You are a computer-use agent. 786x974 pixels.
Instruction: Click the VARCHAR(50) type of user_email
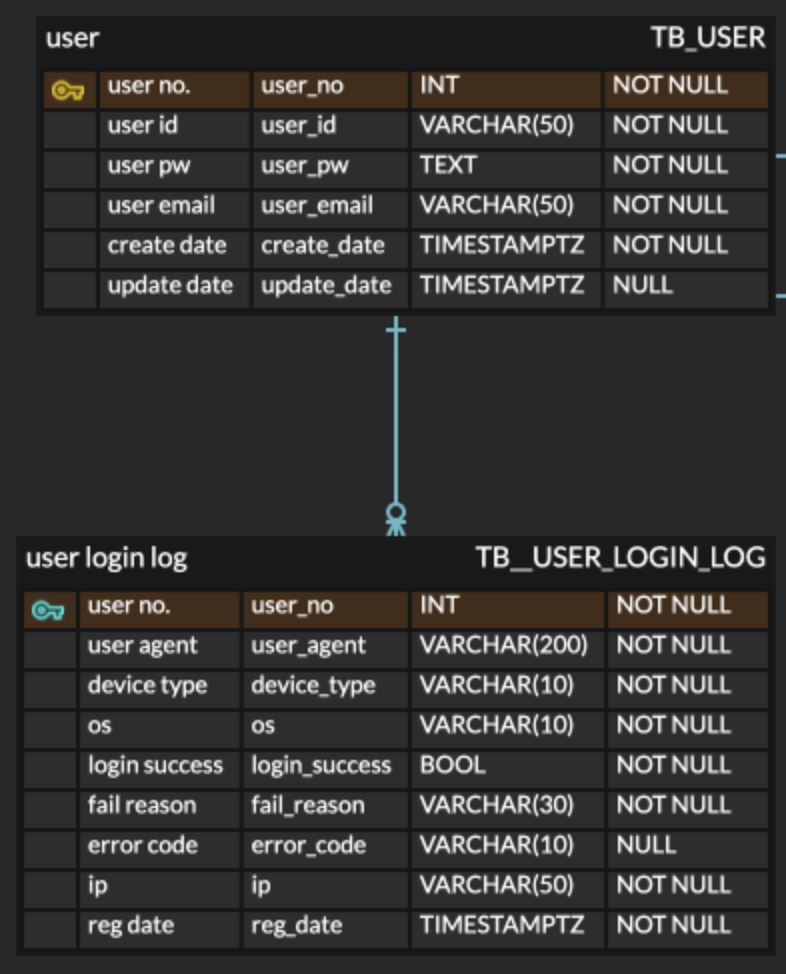tap(506, 211)
